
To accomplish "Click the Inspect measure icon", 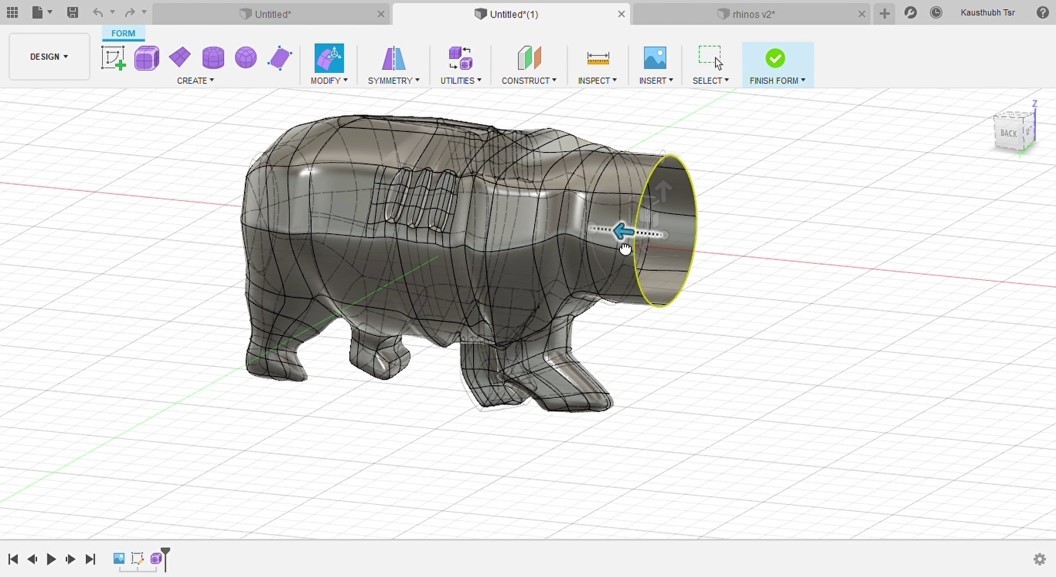I will click(597, 59).
